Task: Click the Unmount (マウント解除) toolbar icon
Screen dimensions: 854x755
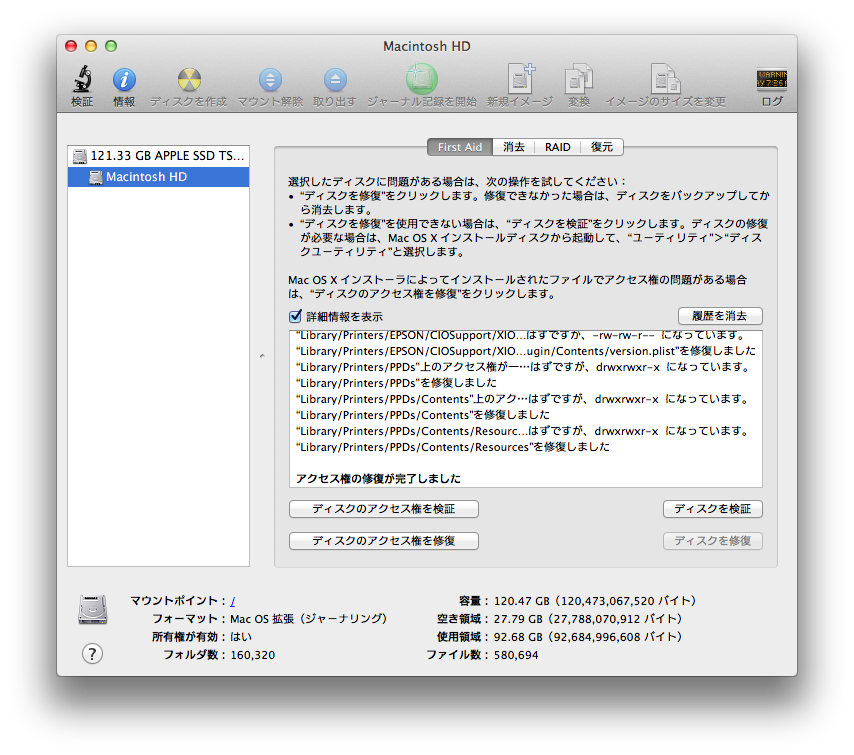Action: click(x=270, y=80)
